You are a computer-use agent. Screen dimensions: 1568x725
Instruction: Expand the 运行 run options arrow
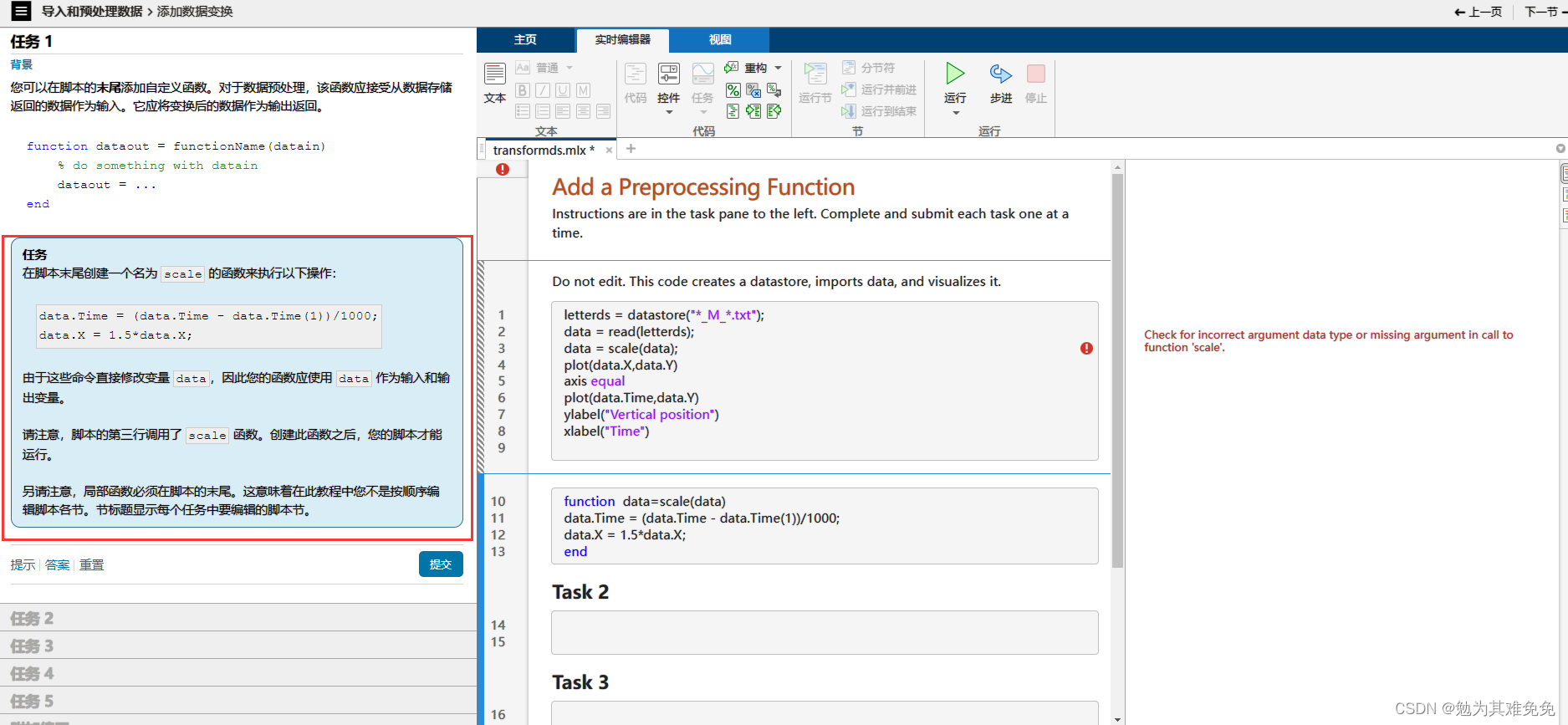pos(956,113)
